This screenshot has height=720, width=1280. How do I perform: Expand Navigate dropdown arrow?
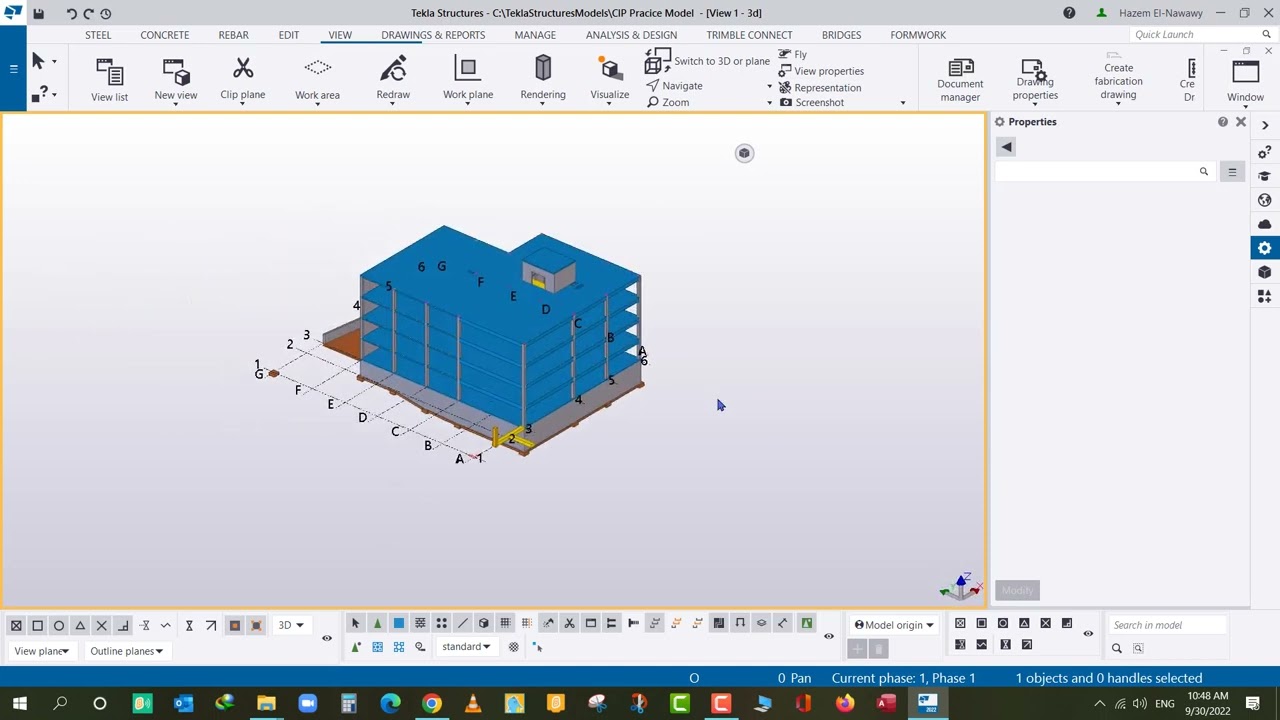pos(769,87)
